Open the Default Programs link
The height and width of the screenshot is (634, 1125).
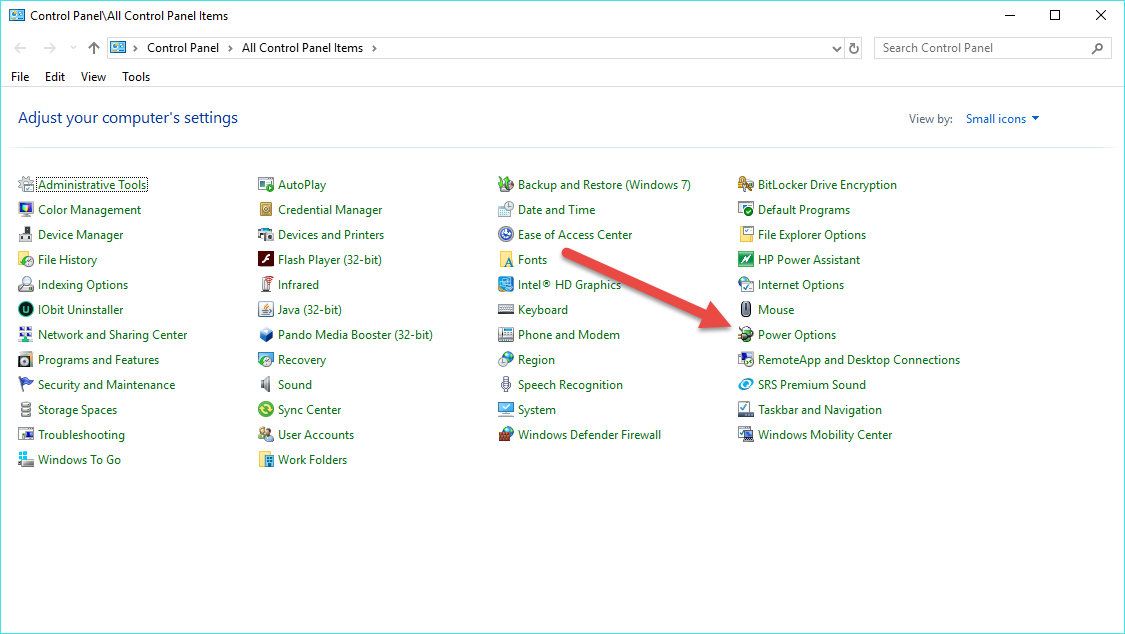coord(804,209)
